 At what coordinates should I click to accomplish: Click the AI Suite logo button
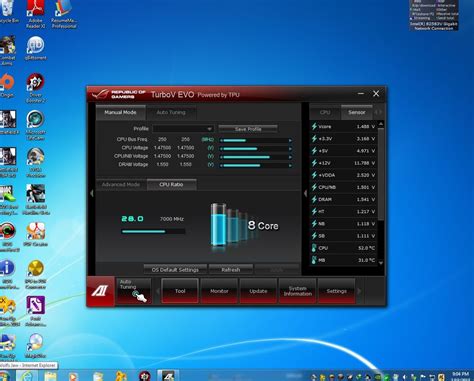[100, 291]
